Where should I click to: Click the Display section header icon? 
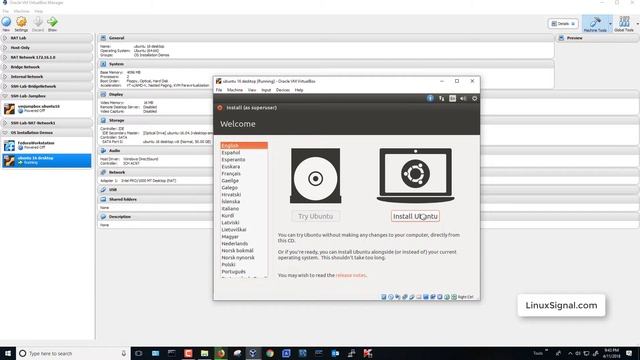click(103, 94)
